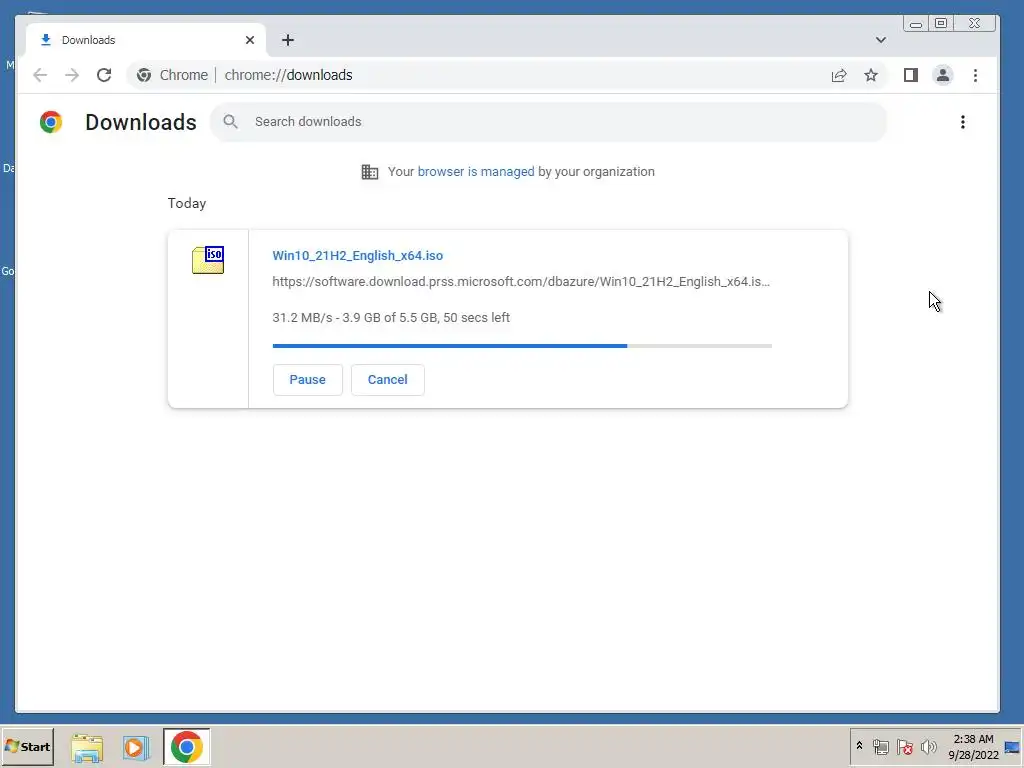Close the Downloads tab

(x=249, y=40)
